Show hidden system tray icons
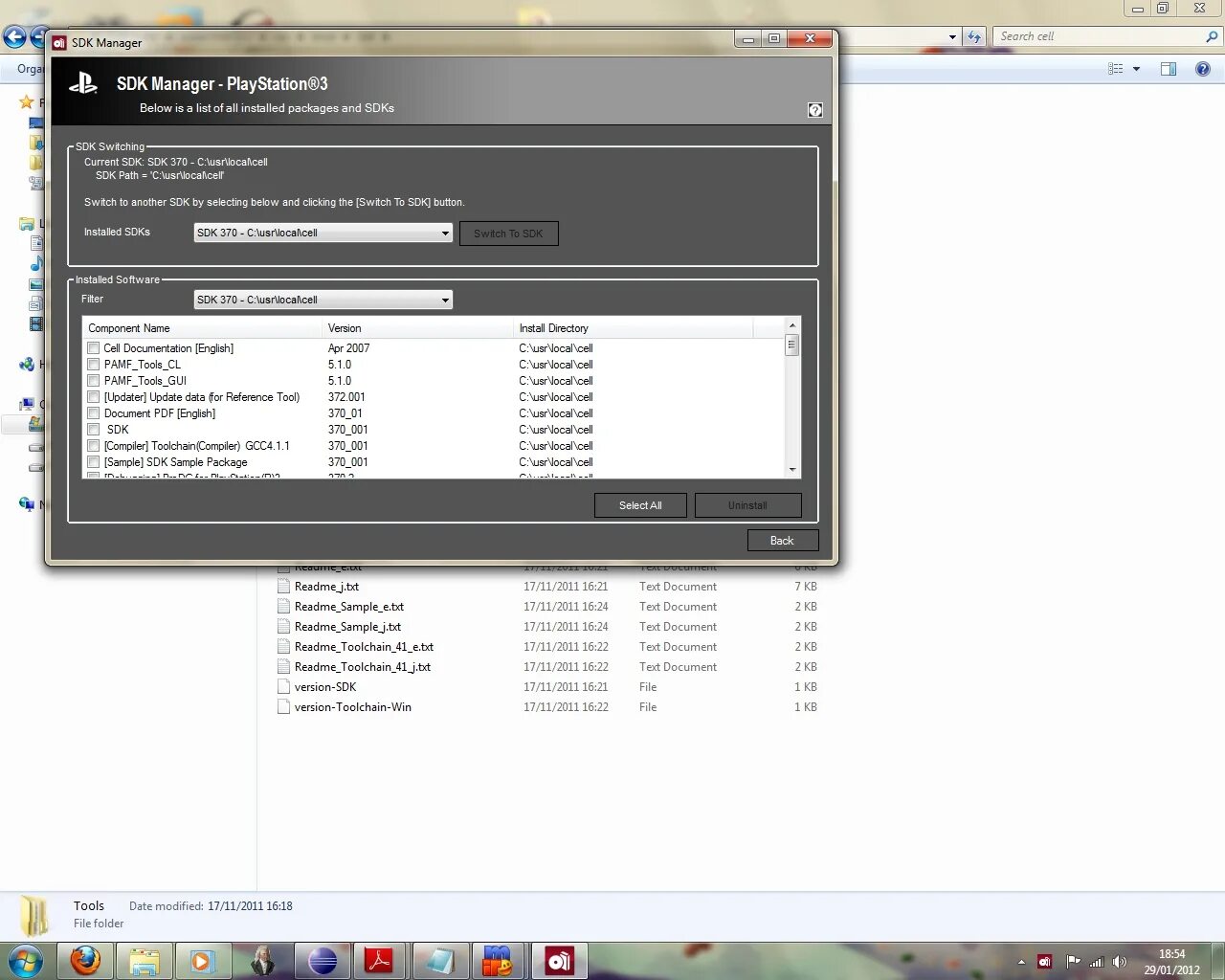1225x980 pixels. (1021, 962)
